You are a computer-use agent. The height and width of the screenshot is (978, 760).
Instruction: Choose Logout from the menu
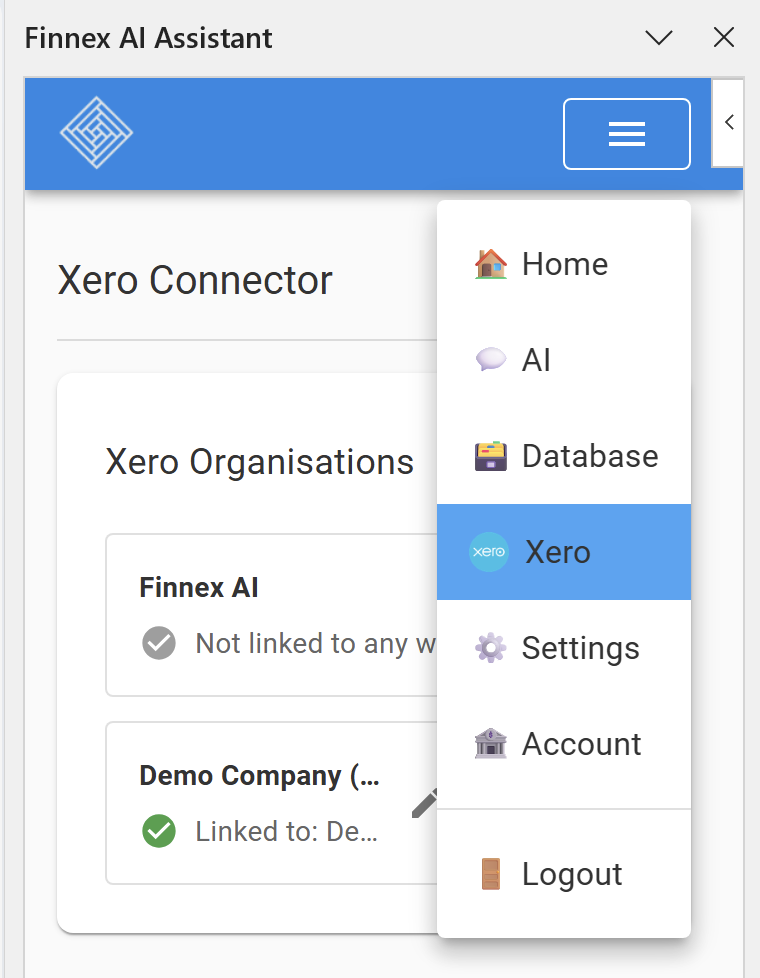pos(564,874)
